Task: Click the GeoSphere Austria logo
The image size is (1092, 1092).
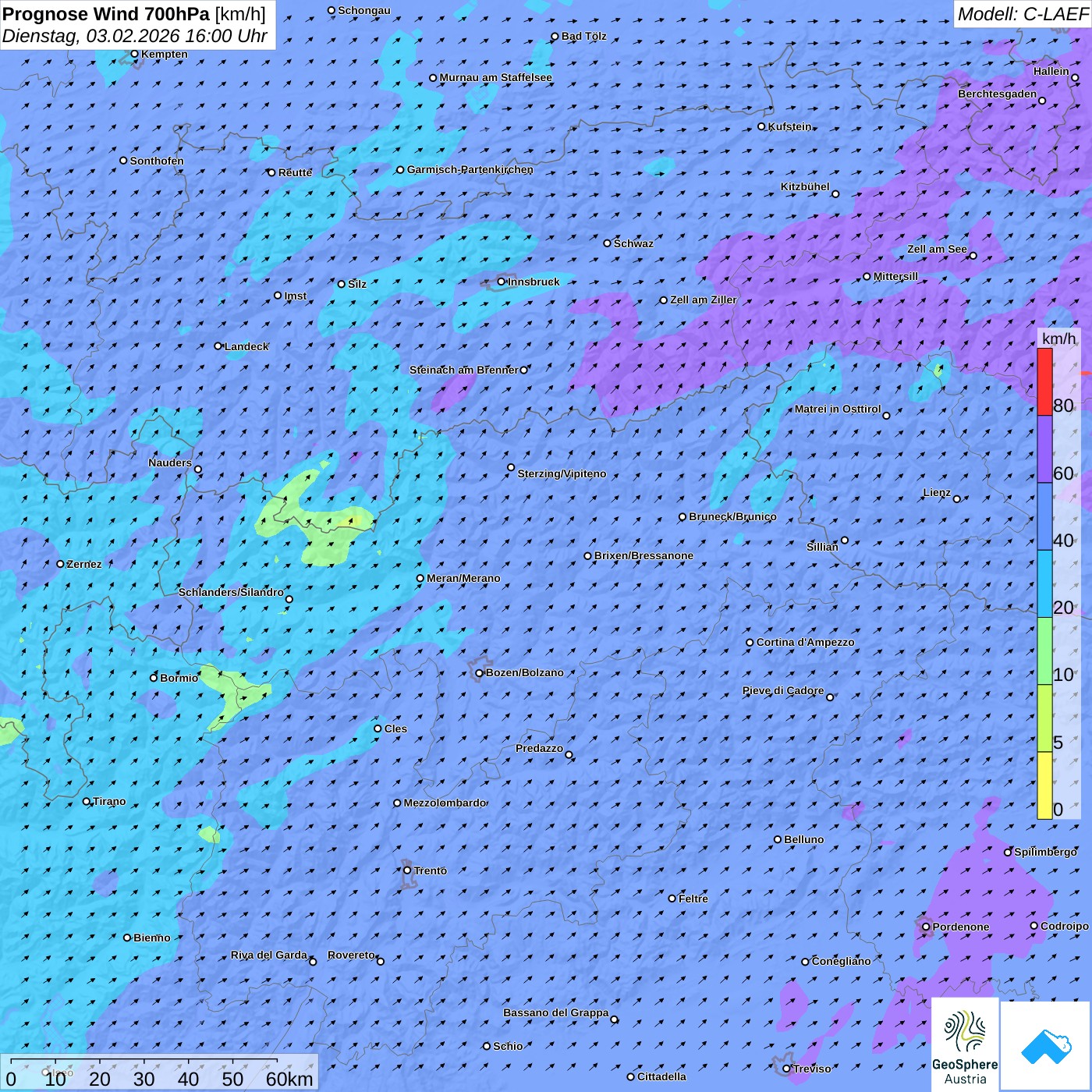Action: (x=965, y=1044)
